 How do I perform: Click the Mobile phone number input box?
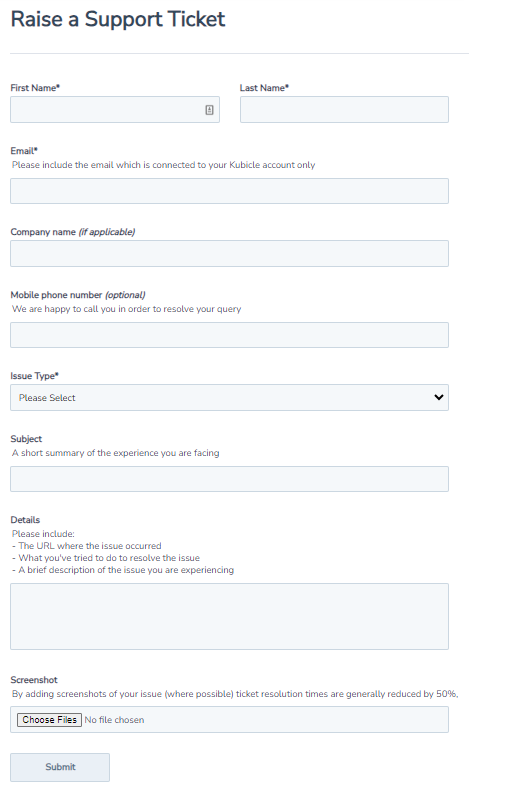point(229,335)
